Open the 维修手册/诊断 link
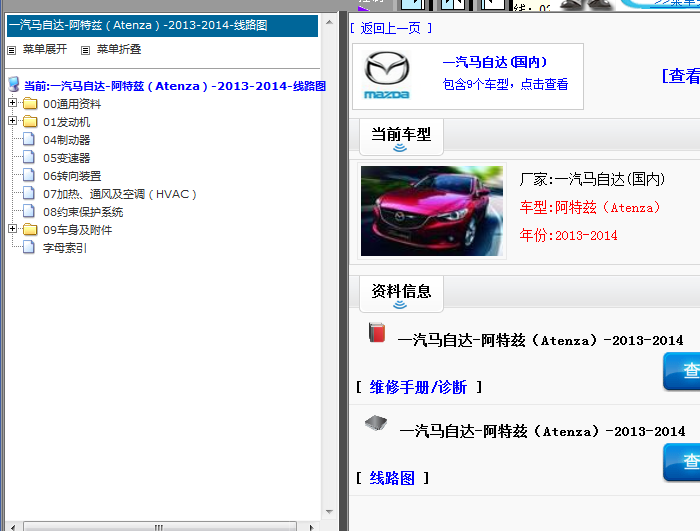 418,387
